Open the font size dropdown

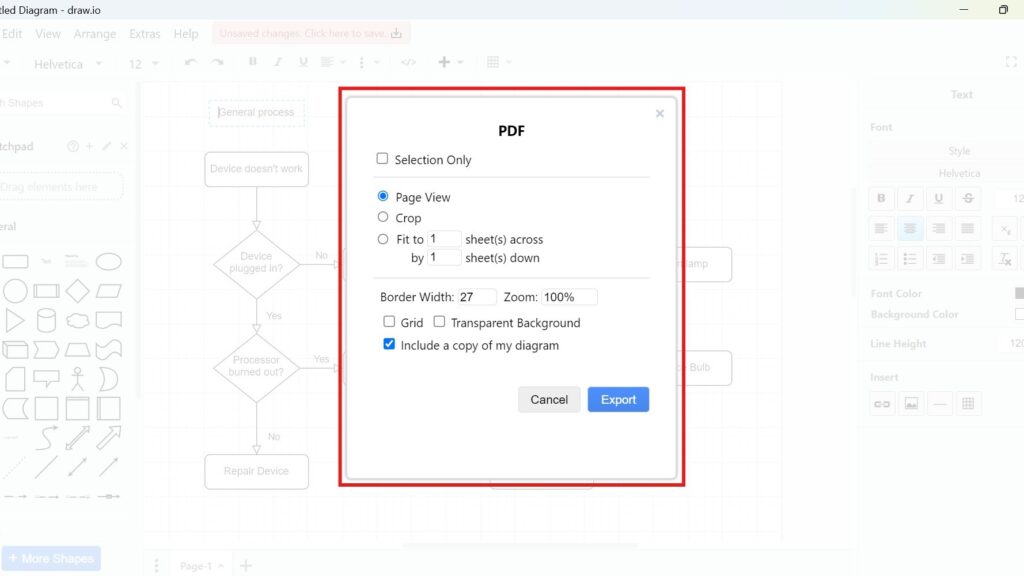[143, 63]
